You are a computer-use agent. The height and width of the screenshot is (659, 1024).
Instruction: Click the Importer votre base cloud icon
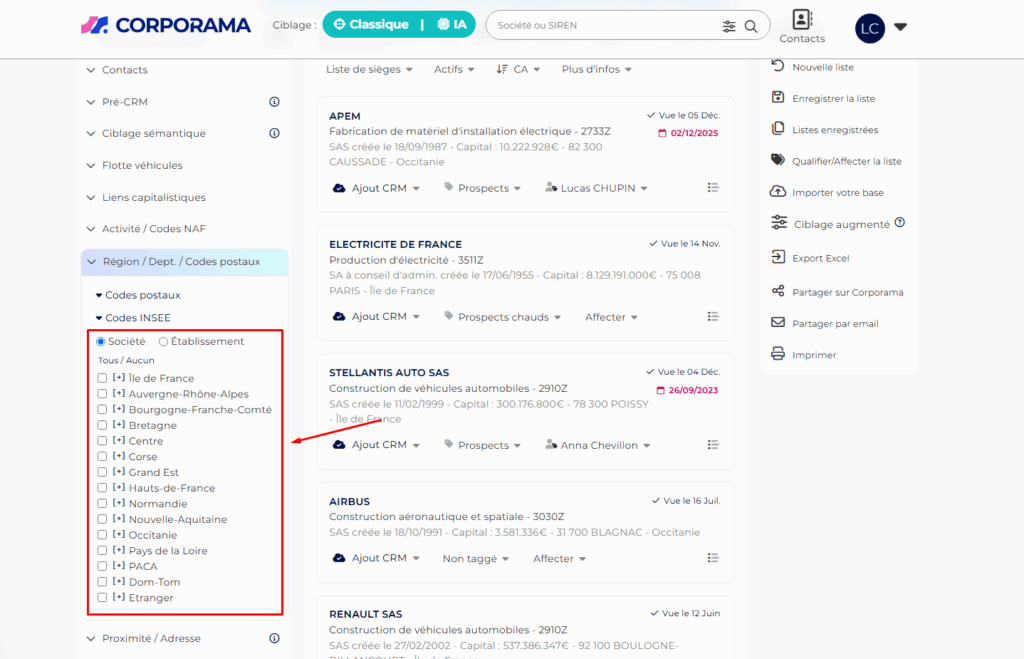click(778, 191)
